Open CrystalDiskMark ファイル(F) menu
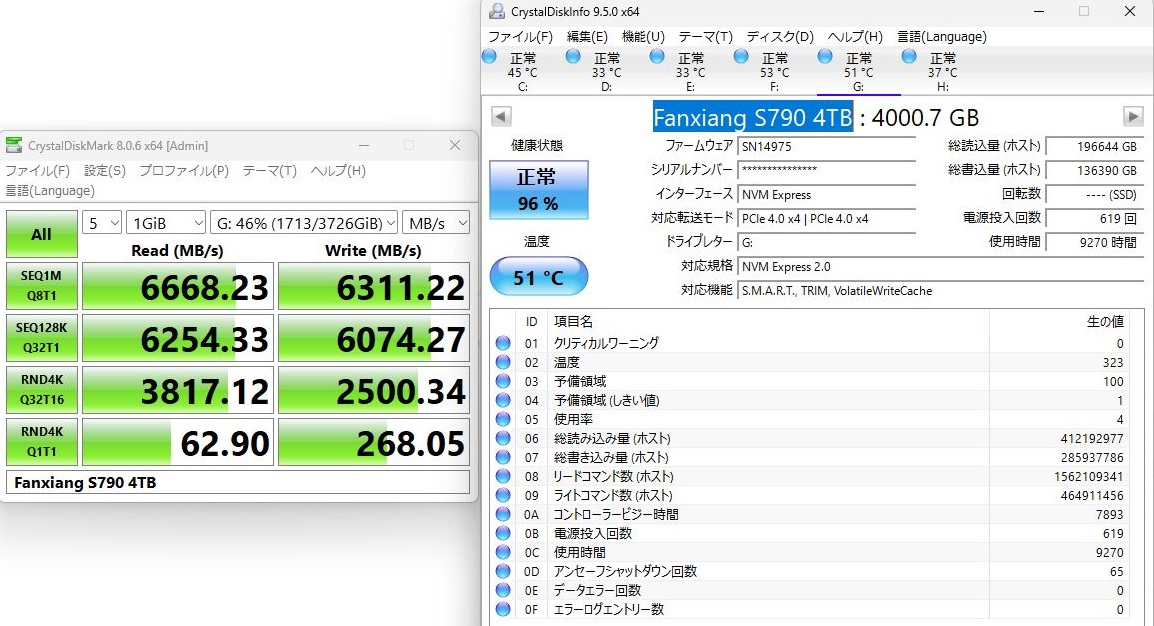 click(x=38, y=171)
